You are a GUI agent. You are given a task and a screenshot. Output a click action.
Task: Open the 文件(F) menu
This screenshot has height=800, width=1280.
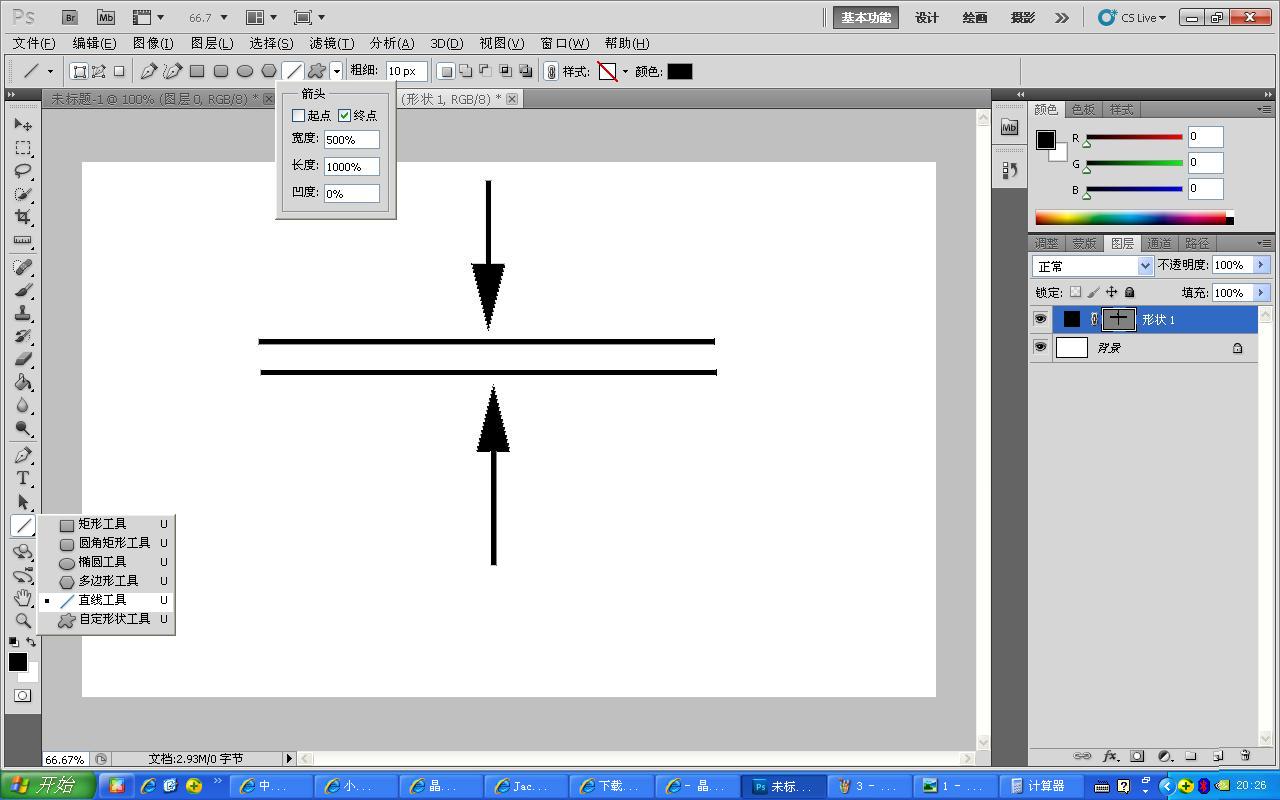point(33,43)
